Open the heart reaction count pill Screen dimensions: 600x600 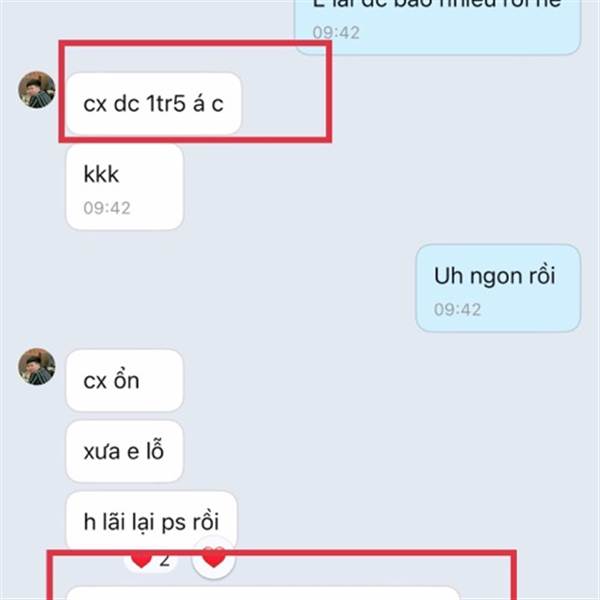click(151, 561)
